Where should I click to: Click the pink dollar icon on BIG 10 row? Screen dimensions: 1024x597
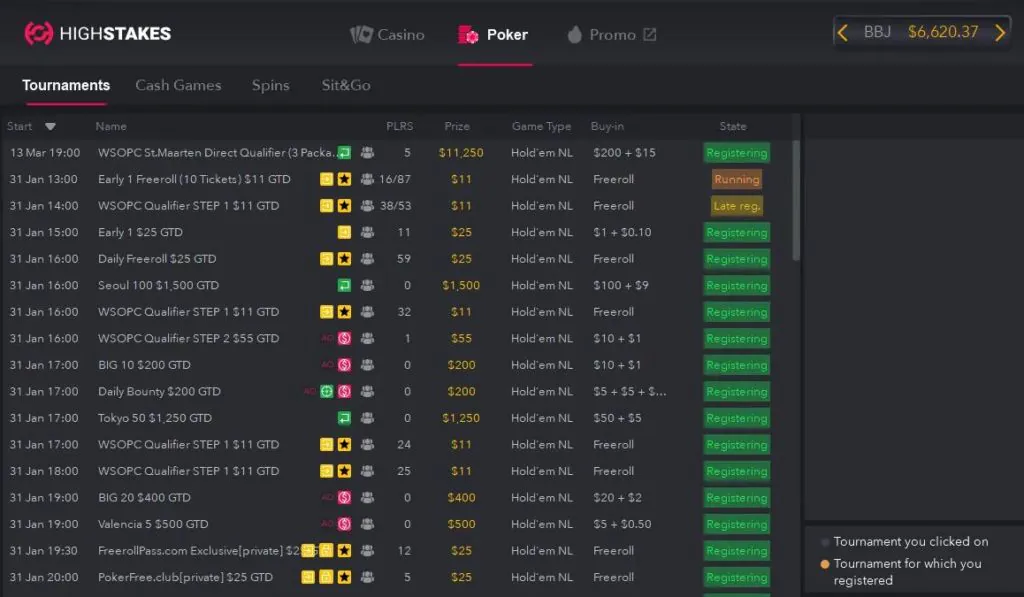coord(344,365)
